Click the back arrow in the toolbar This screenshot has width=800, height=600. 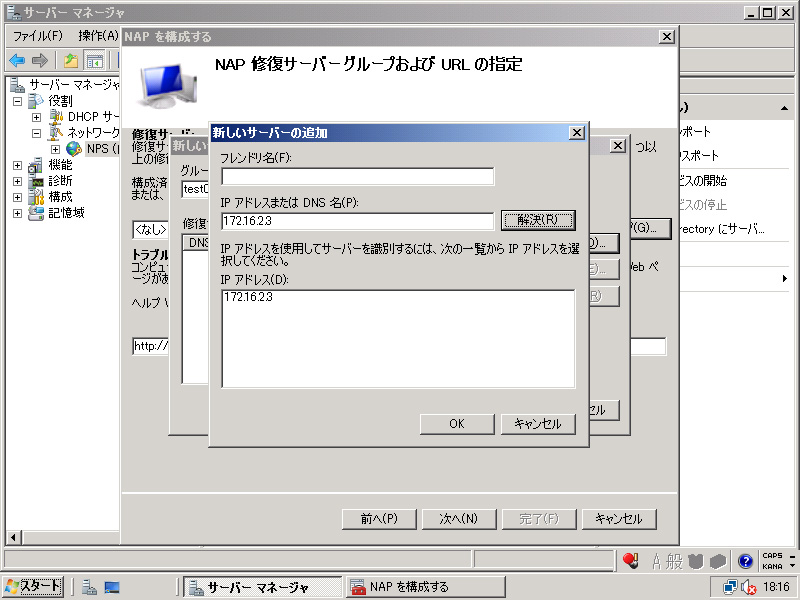click(17, 60)
